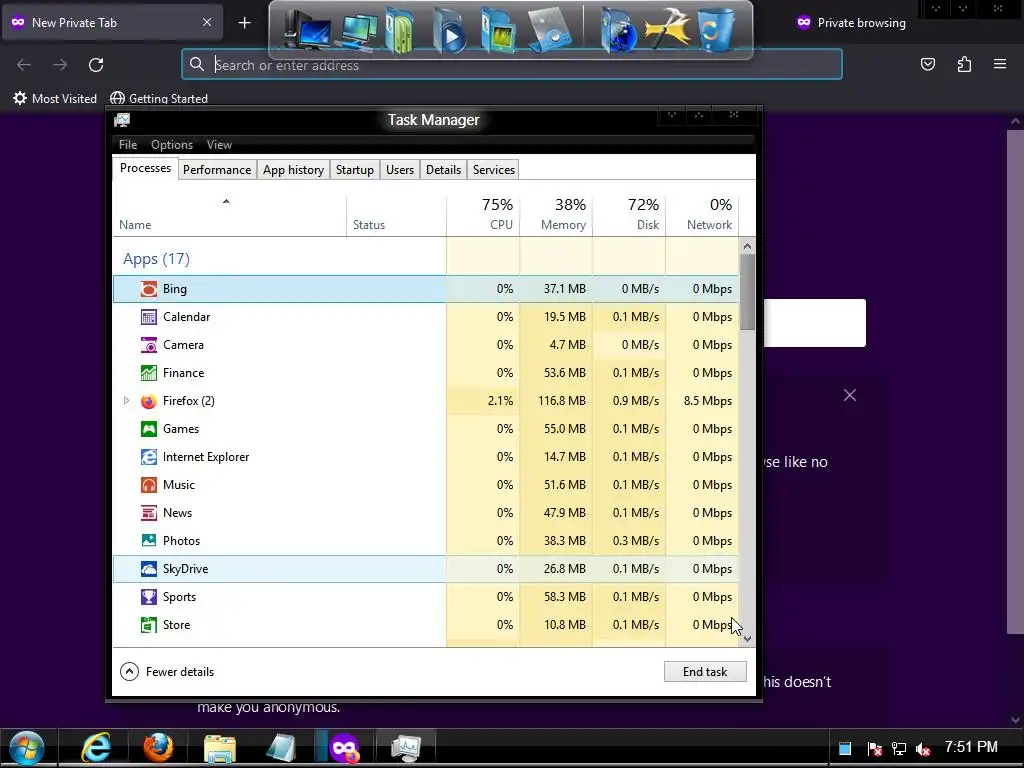Click the Name column sort arrow

tap(226, 201)
